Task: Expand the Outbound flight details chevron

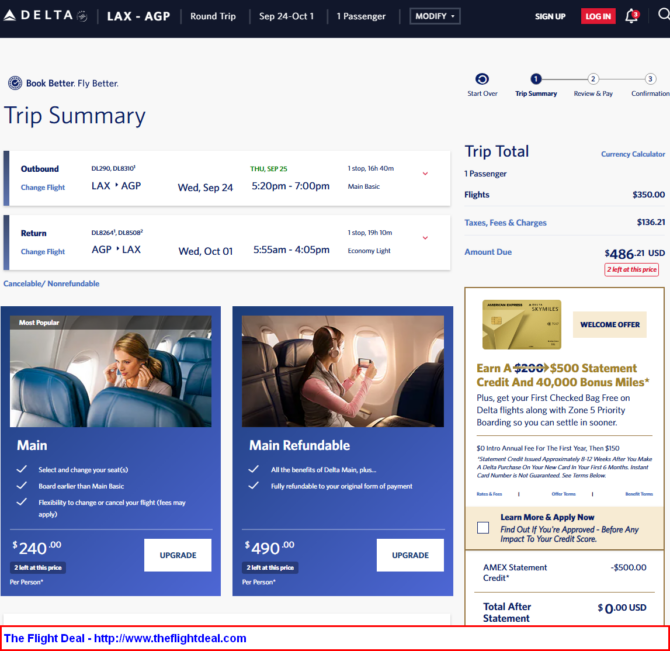Action: [425, 174]
